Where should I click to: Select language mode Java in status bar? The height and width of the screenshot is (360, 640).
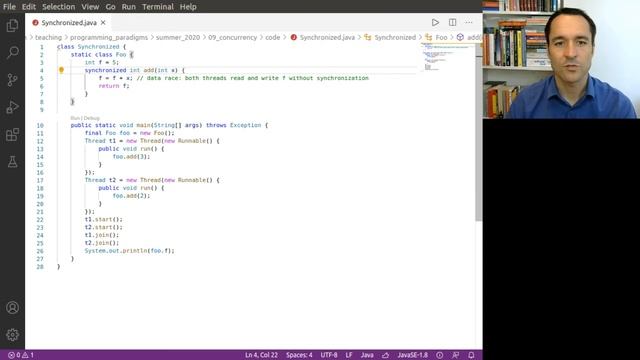[367, 355]
